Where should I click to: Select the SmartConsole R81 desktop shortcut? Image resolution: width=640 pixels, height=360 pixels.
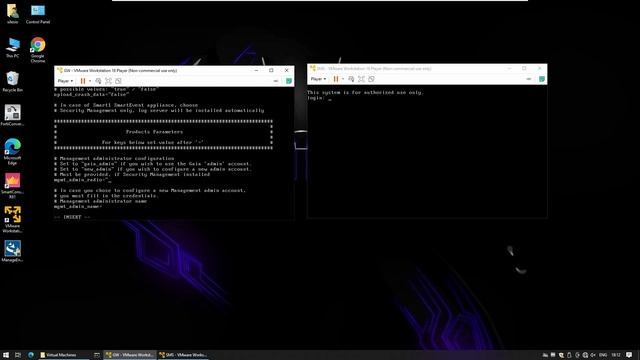[x=13, y=185]
